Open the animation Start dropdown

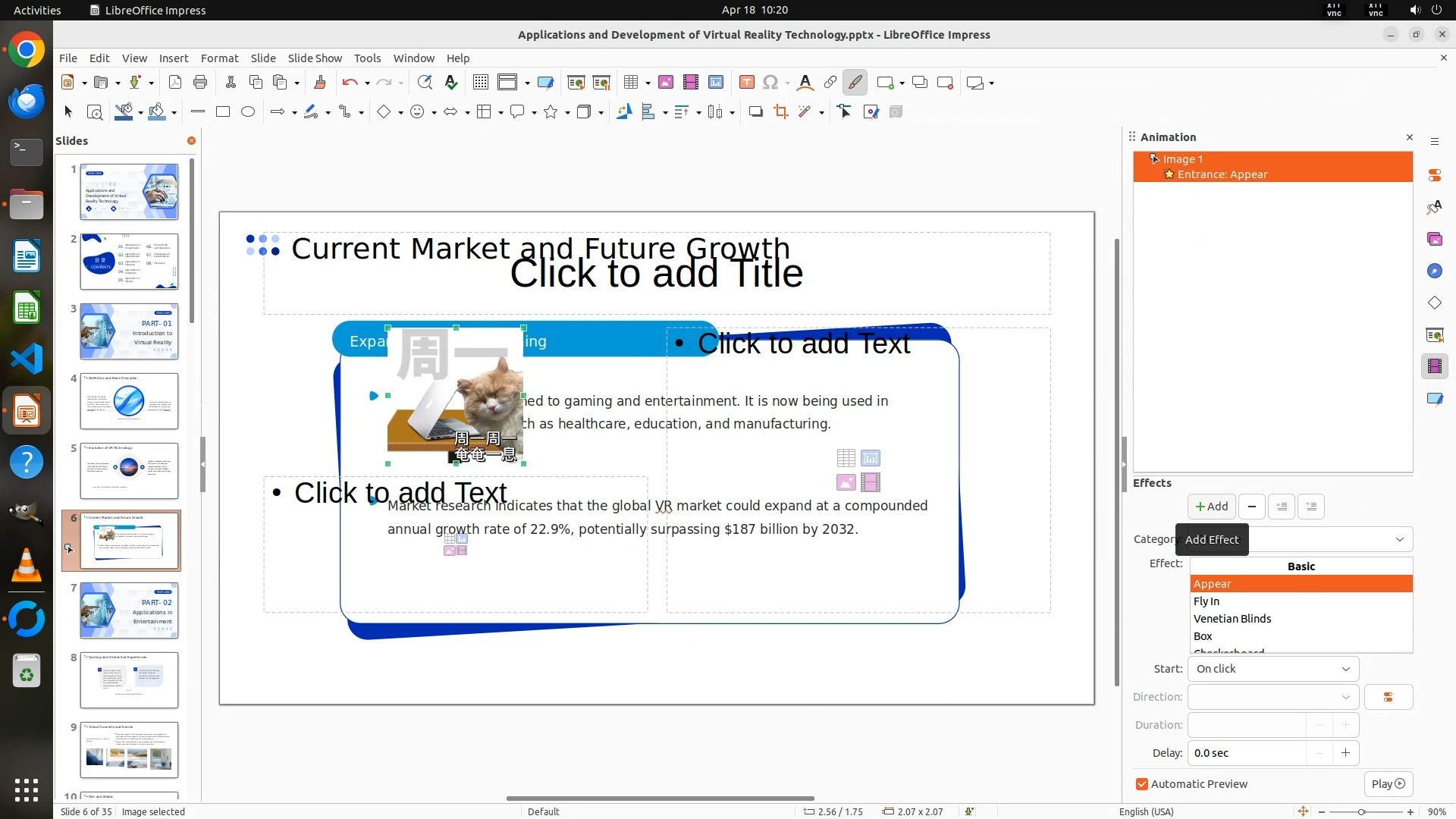click(1272, 669)
